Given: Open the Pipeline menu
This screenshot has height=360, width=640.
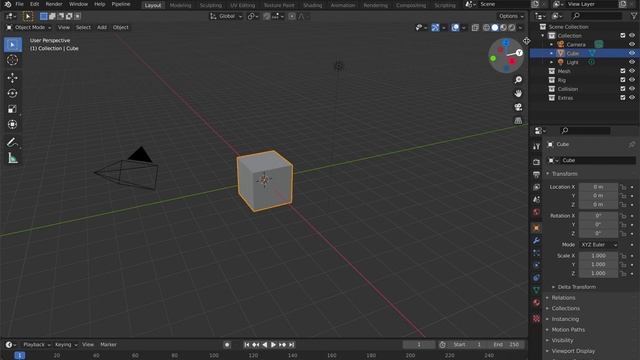Looking at the screenshot, I should pyautogui.click(x=121, y=4).
